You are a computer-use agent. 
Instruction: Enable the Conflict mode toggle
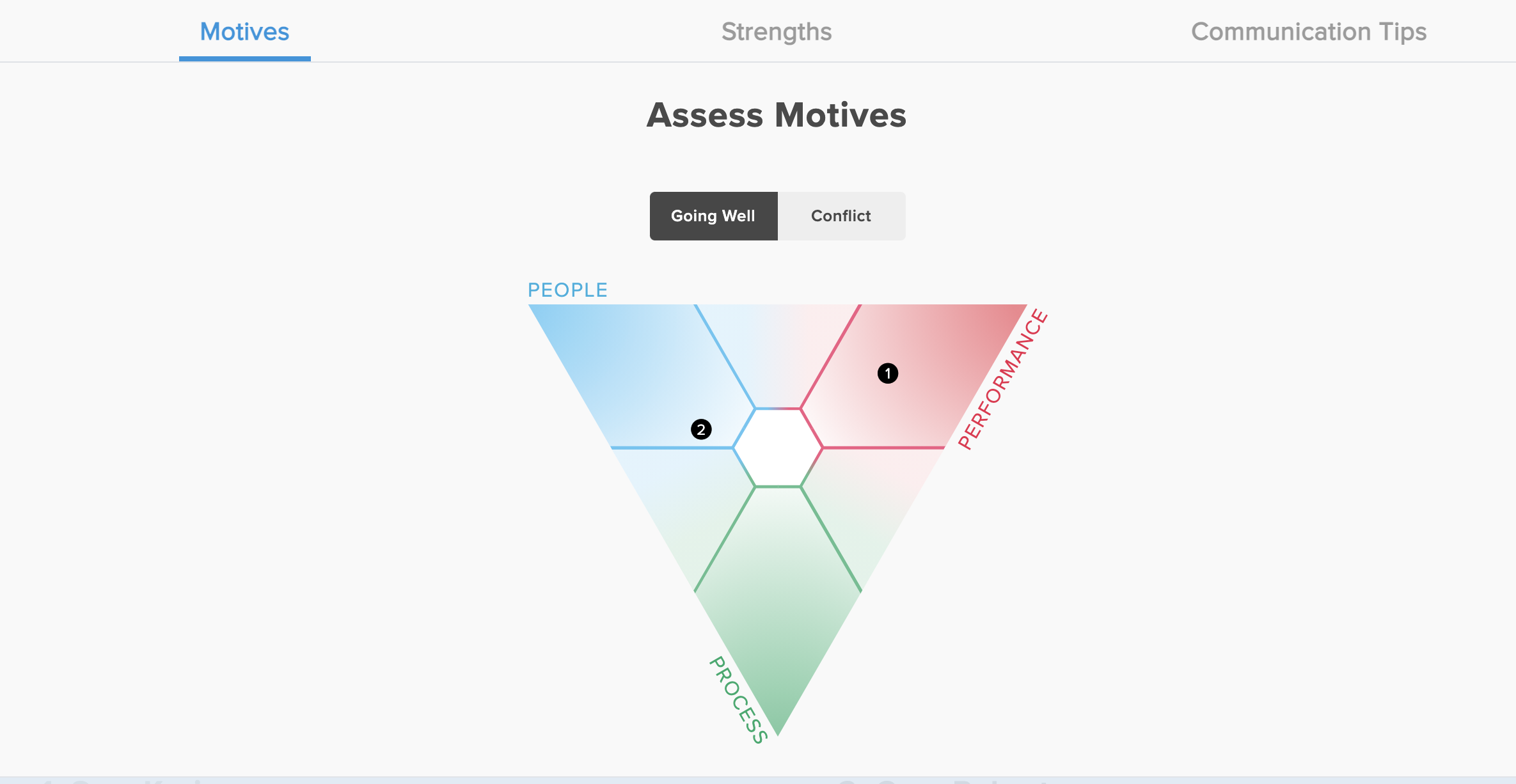pyautogui.click(x=841, y=216)
